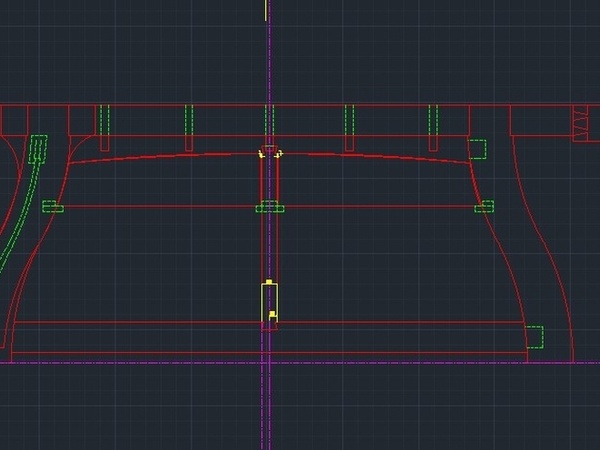
Task: Click the left yellow marker atop the center column
Action: pos(261,154)
